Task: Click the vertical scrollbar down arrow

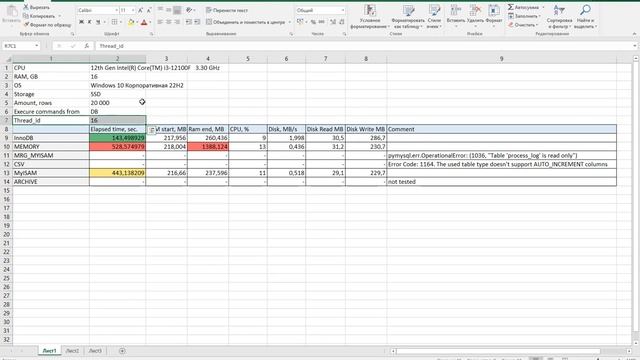Action: pos(636,342)
